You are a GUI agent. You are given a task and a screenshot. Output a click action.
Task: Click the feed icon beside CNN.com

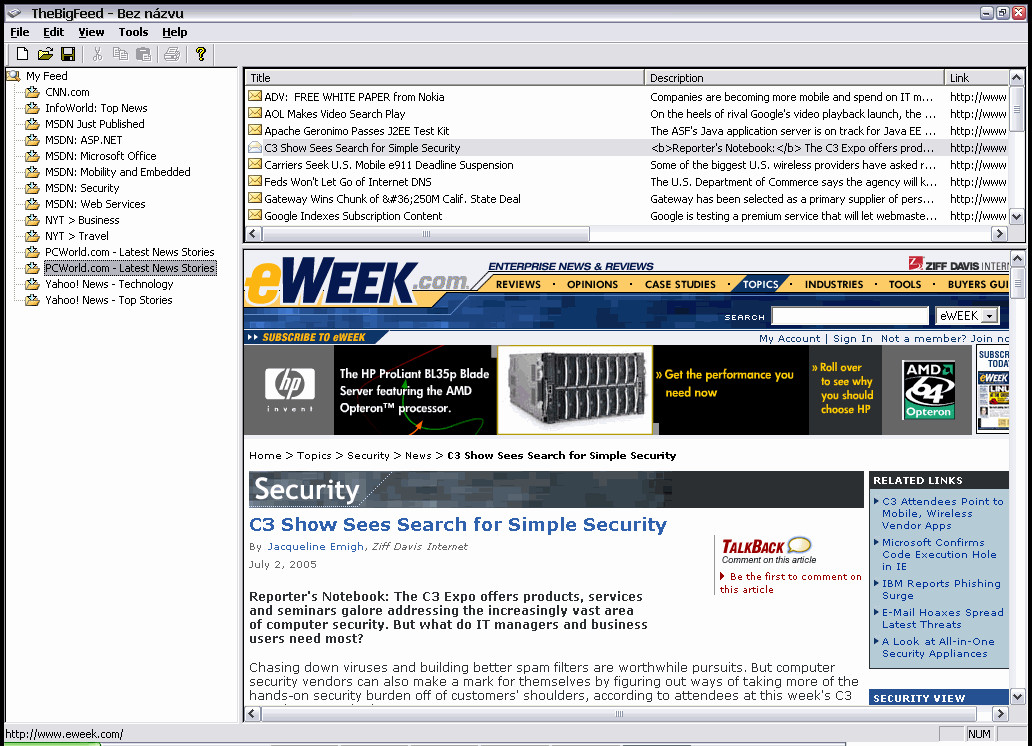32,92
